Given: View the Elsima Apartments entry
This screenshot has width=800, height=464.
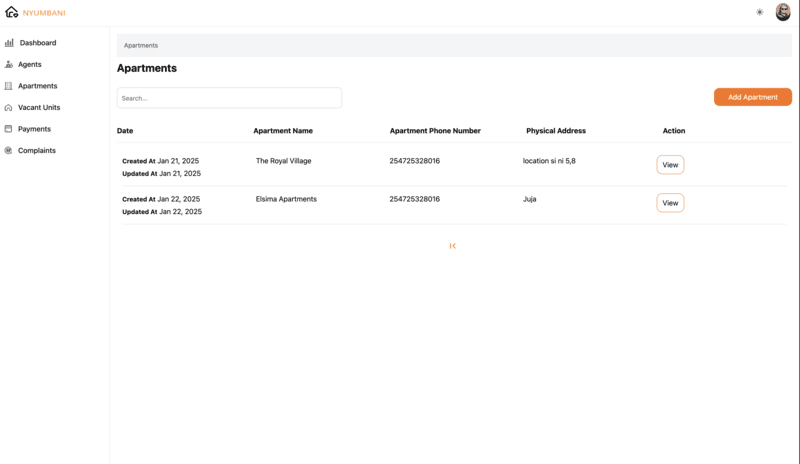Looking at the screenshot, I should click(x=670, y=203).
